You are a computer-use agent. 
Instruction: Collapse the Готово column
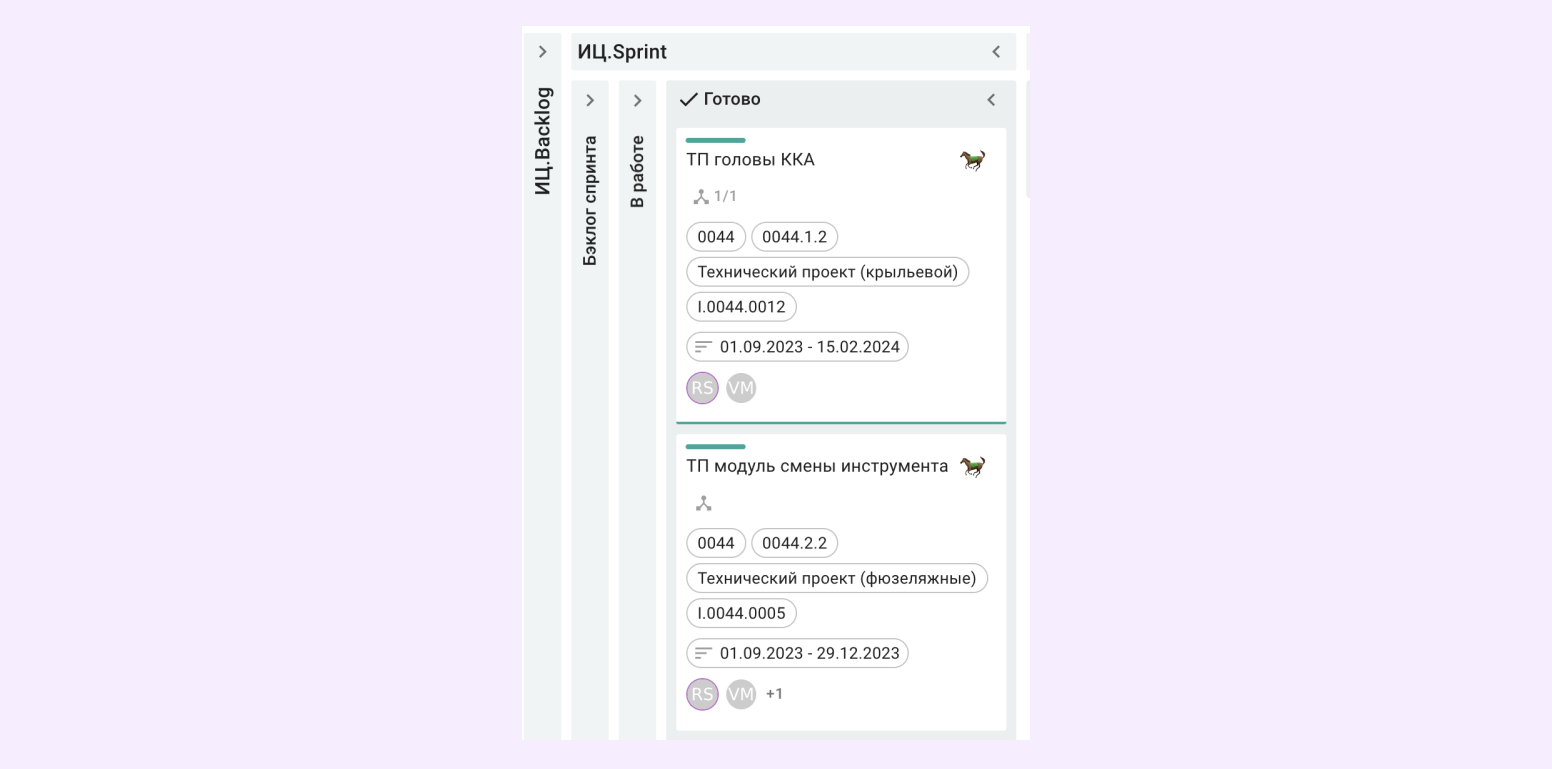click(991, 100)
